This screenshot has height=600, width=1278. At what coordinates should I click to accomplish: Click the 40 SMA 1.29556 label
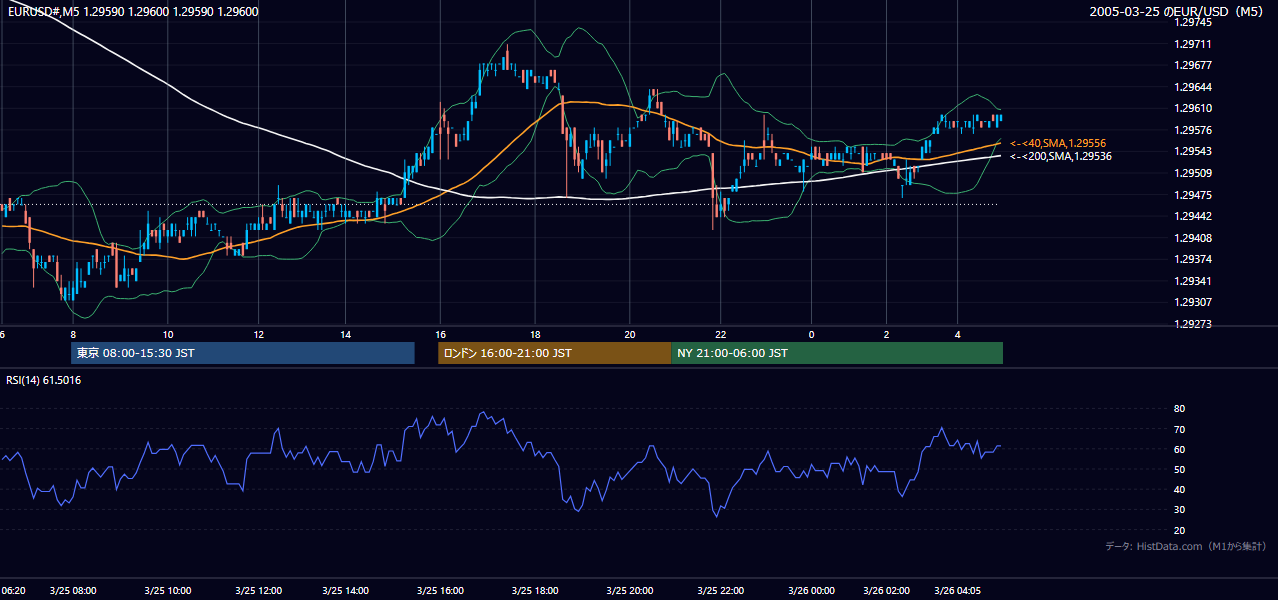(x=1057, y=144)
